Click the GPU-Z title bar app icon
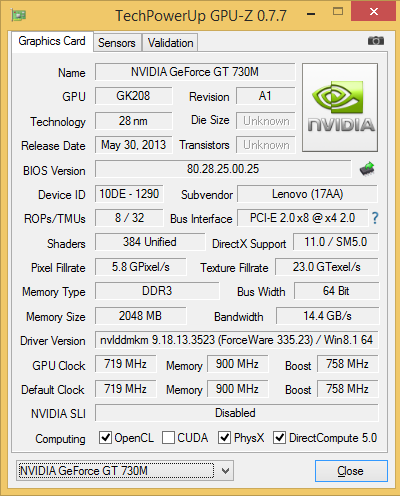This screenshot has width=400, height=496. (x=19, y=15)
